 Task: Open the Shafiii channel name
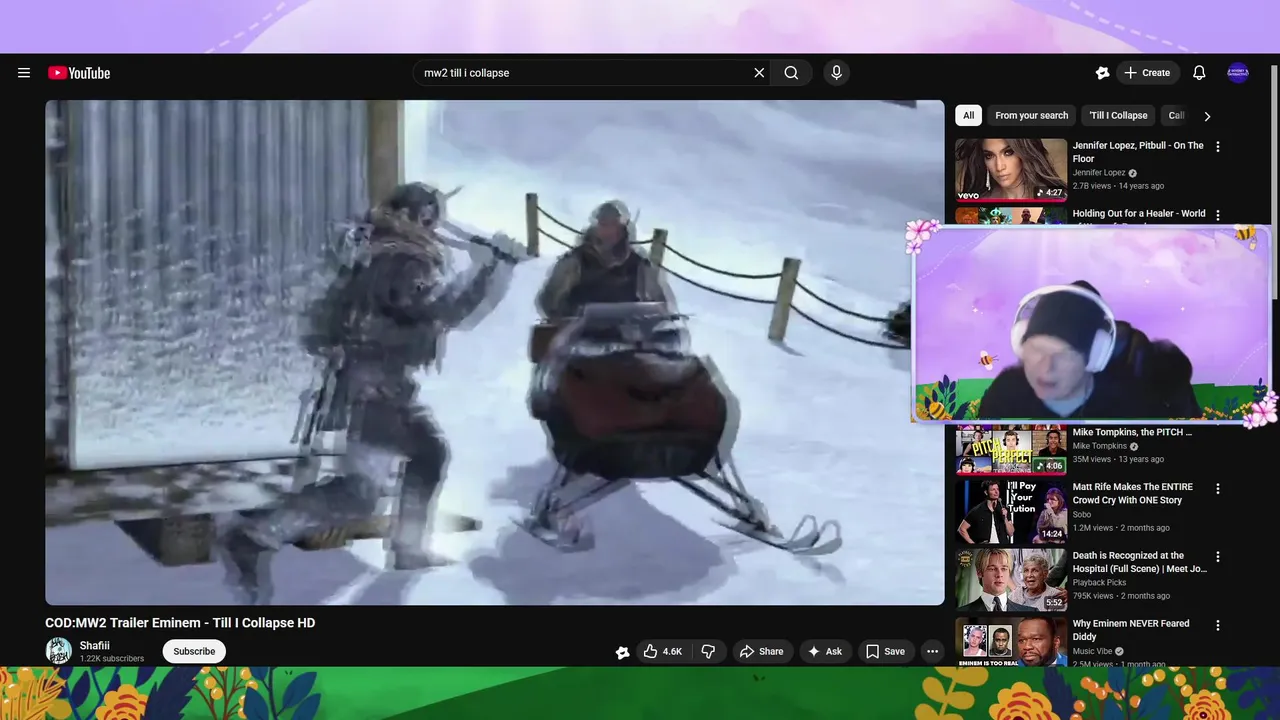(x=95, y=646)
